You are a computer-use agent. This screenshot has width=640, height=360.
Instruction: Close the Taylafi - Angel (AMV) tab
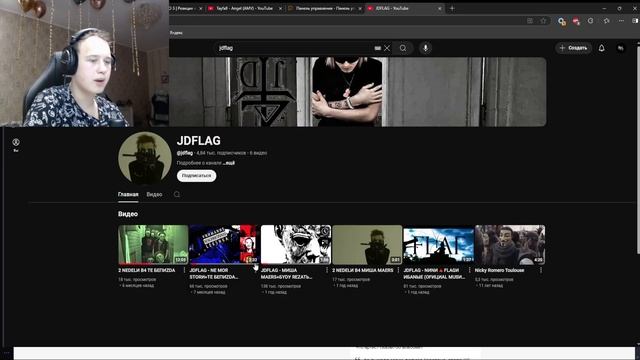pyautogui.click(x=280, y=8)
